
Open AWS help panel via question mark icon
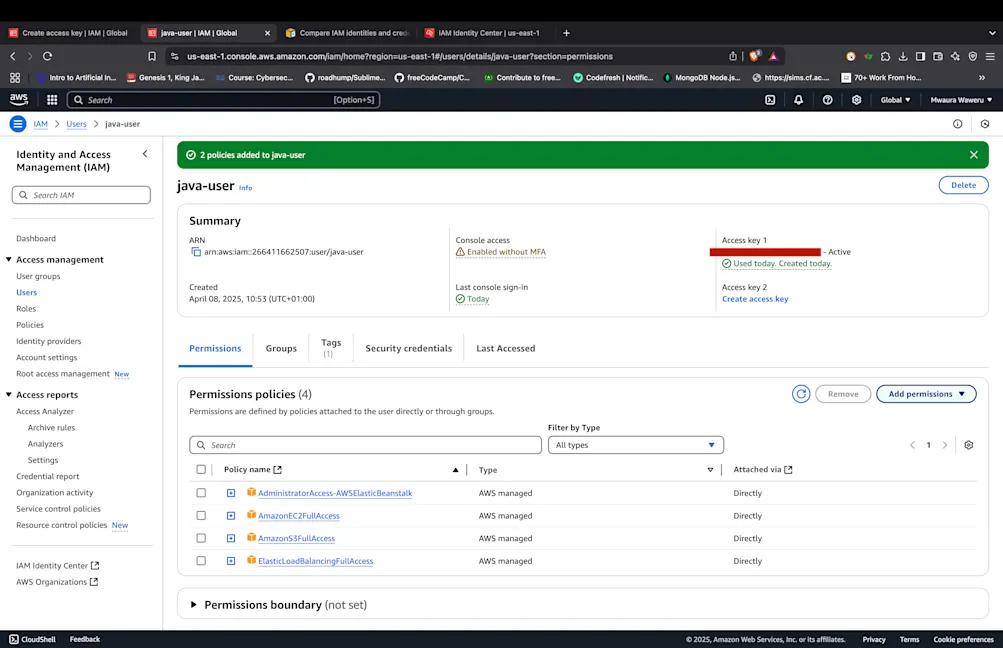pos(826,100)
